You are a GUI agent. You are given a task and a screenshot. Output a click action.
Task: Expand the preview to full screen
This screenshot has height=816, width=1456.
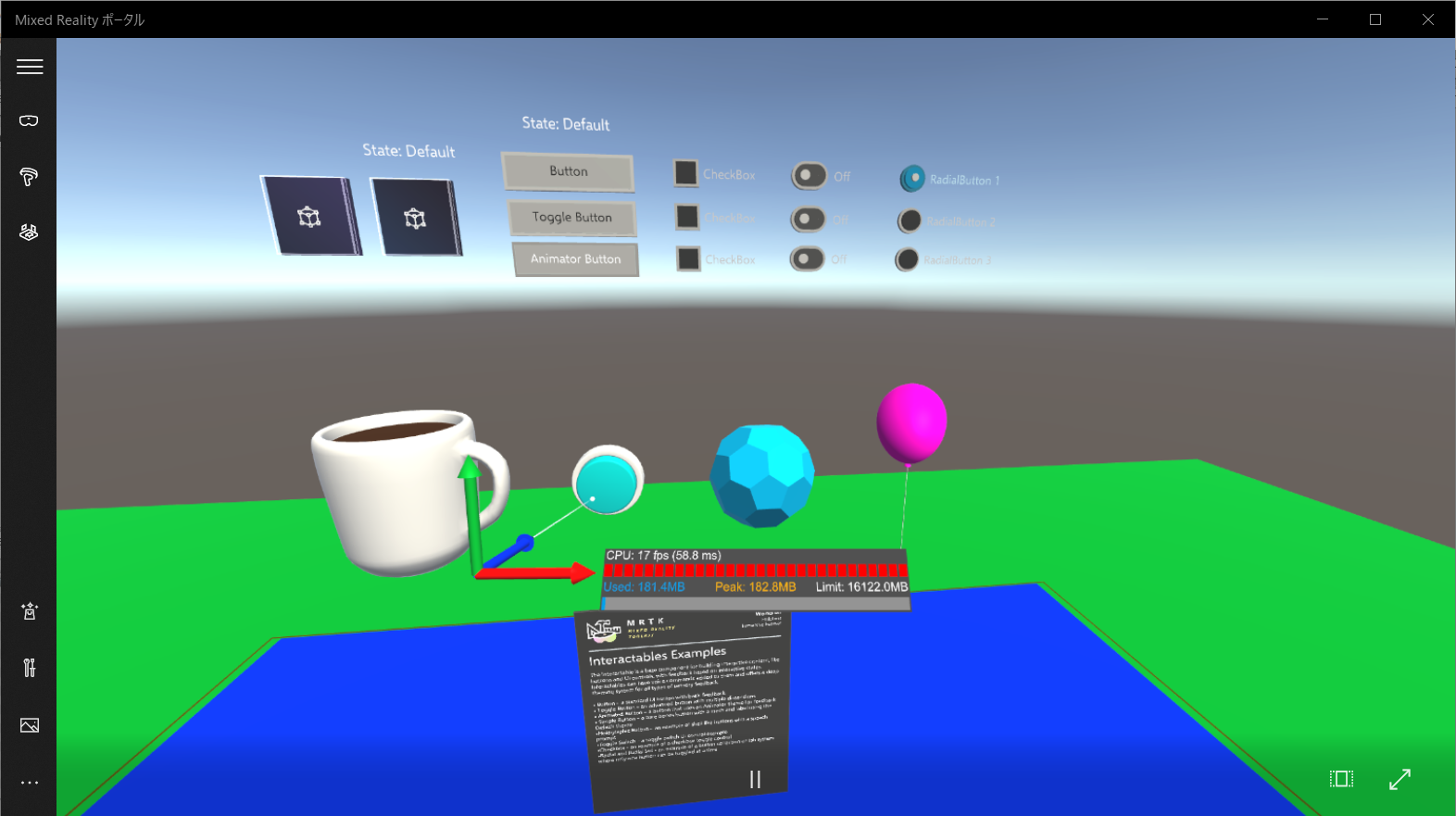tap(1400, 779)
